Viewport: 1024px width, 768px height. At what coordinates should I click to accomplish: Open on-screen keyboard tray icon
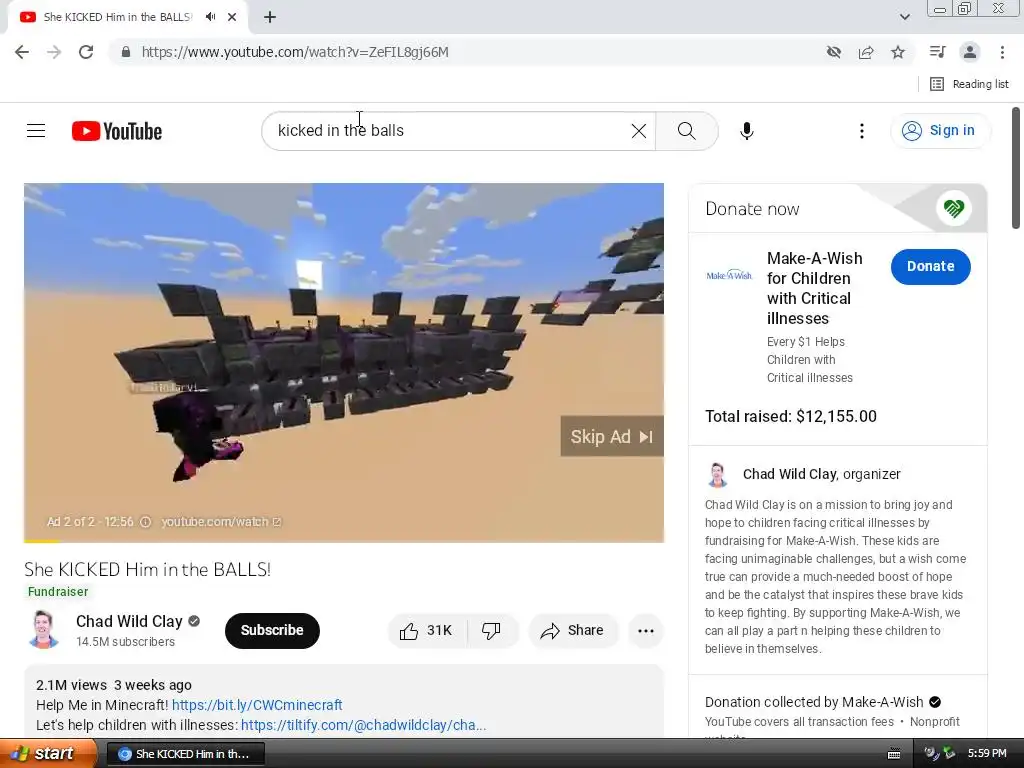click(894, 754)
